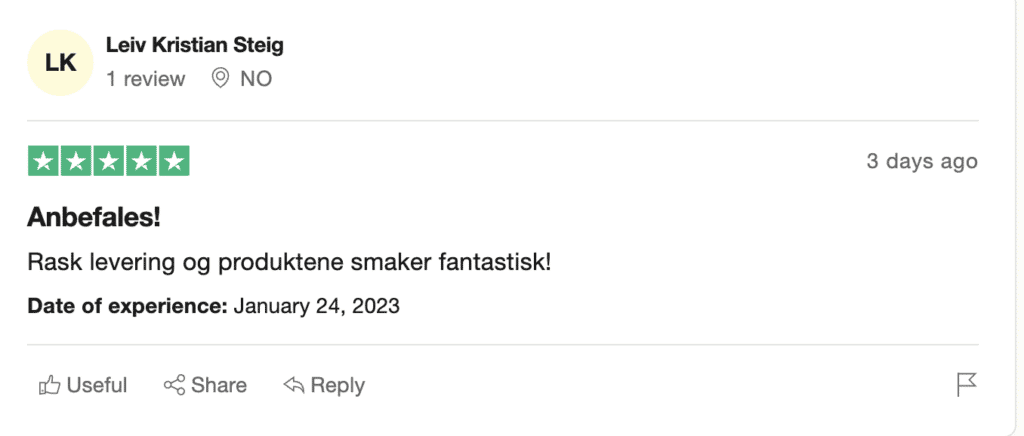1024x436 pixels.
Task: Click the "3 days ago" timestamp
Action: [921, 162]
